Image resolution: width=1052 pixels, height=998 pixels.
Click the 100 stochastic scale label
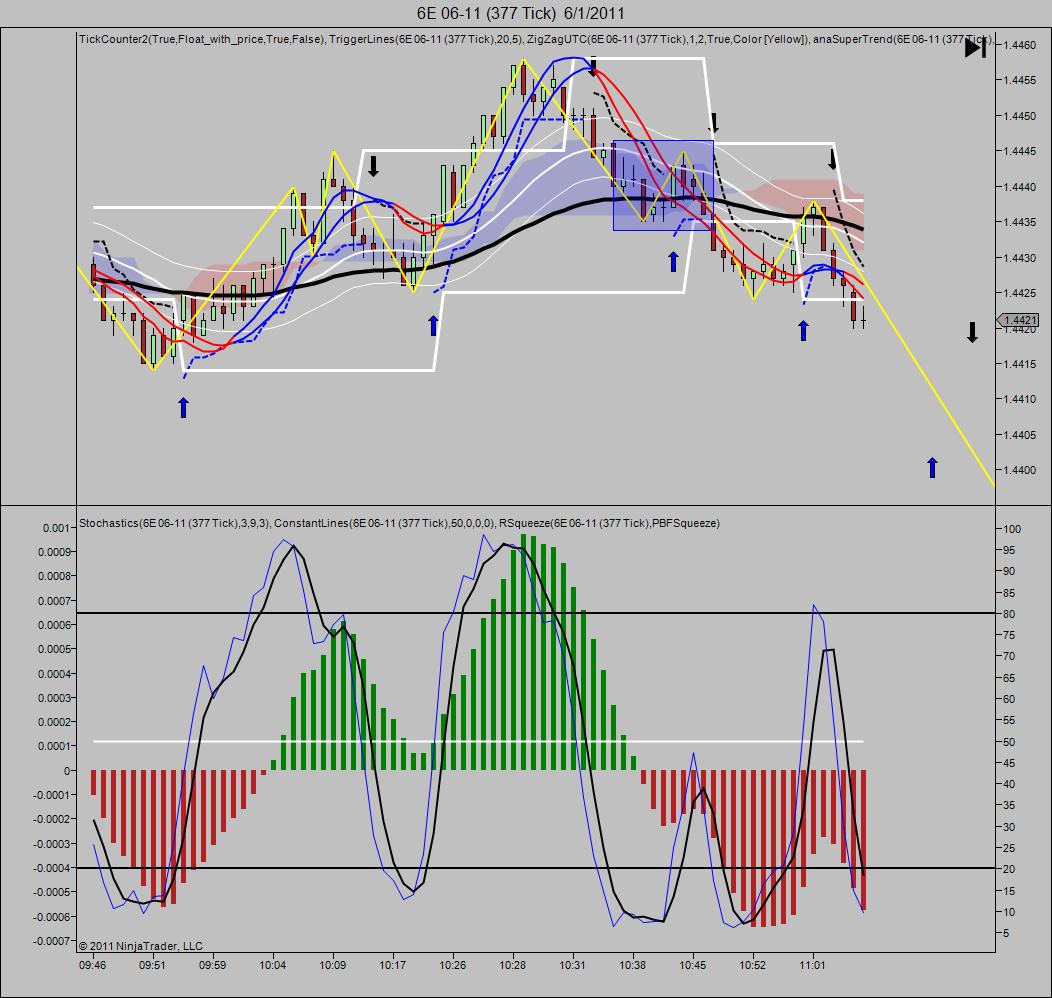[x=1012, y=529]
